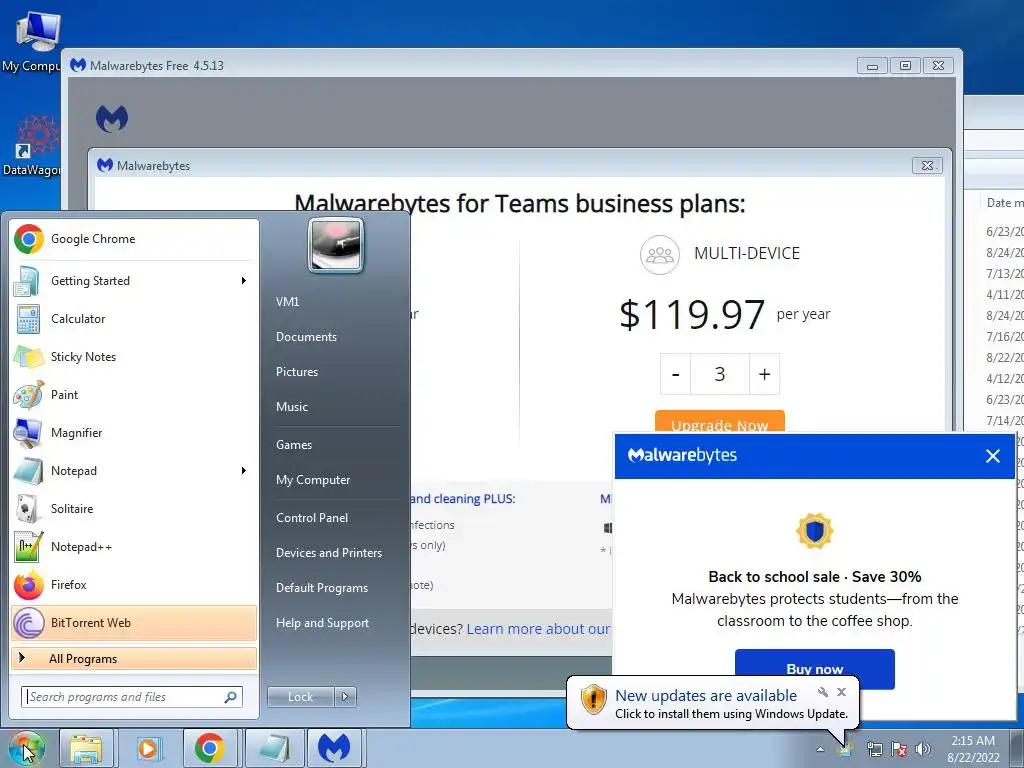The width and height of the screenshot is (1024, 768).
Task: Expand the Notepad jump list arrow
Action: point(244,470)
